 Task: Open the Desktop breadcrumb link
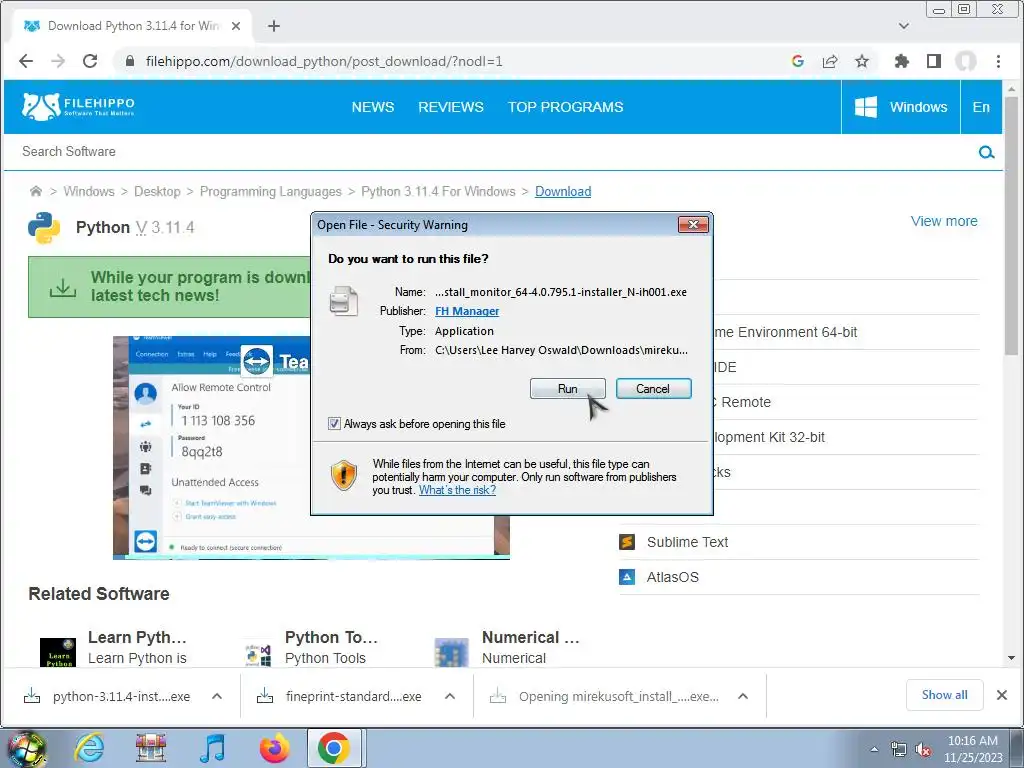(157, 191)
